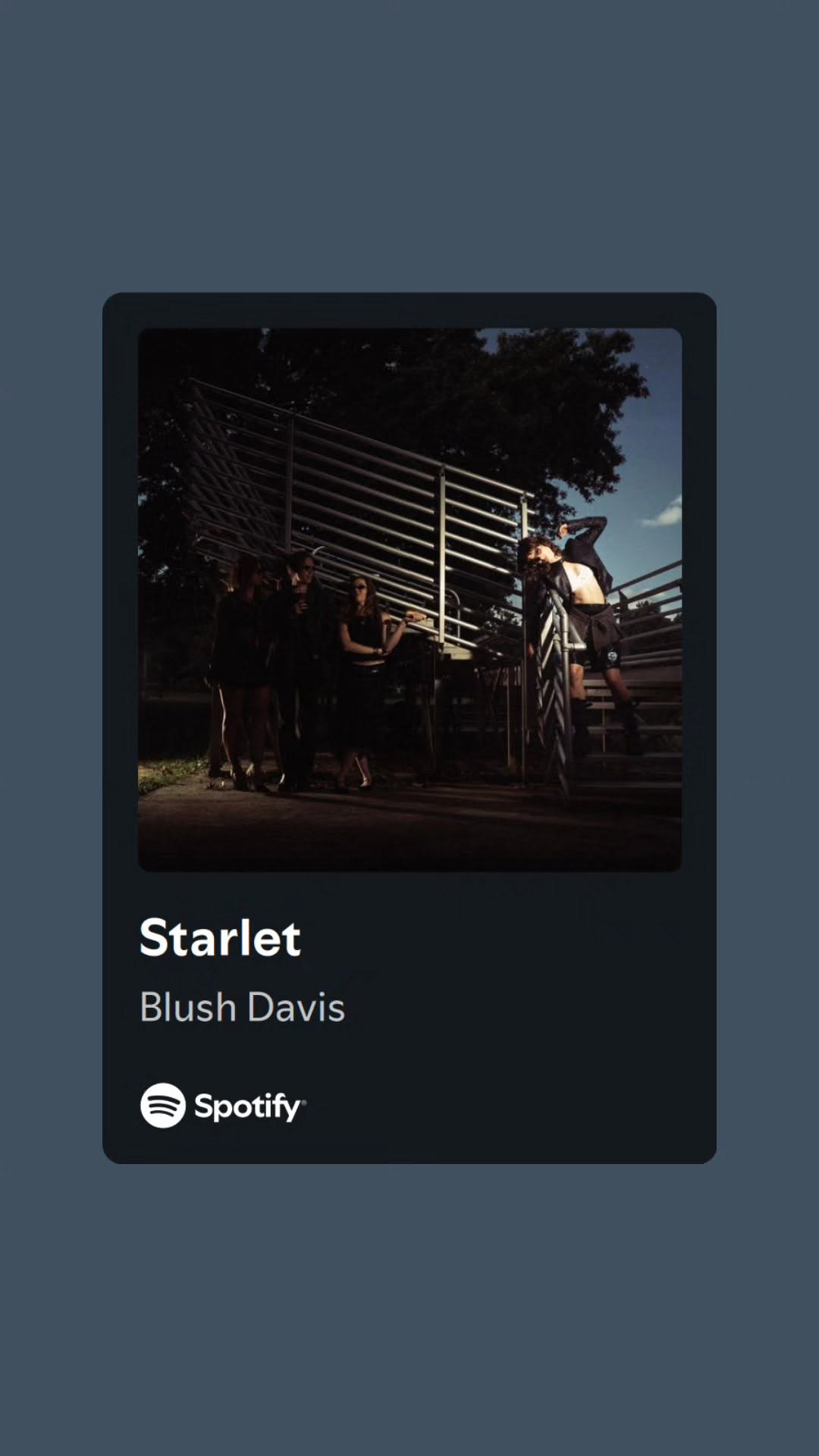Image resolution: width=819 pixels, height=1456 pixels.
Task: Tap the slate blue background below the card
Action: tap(409, 1308)
